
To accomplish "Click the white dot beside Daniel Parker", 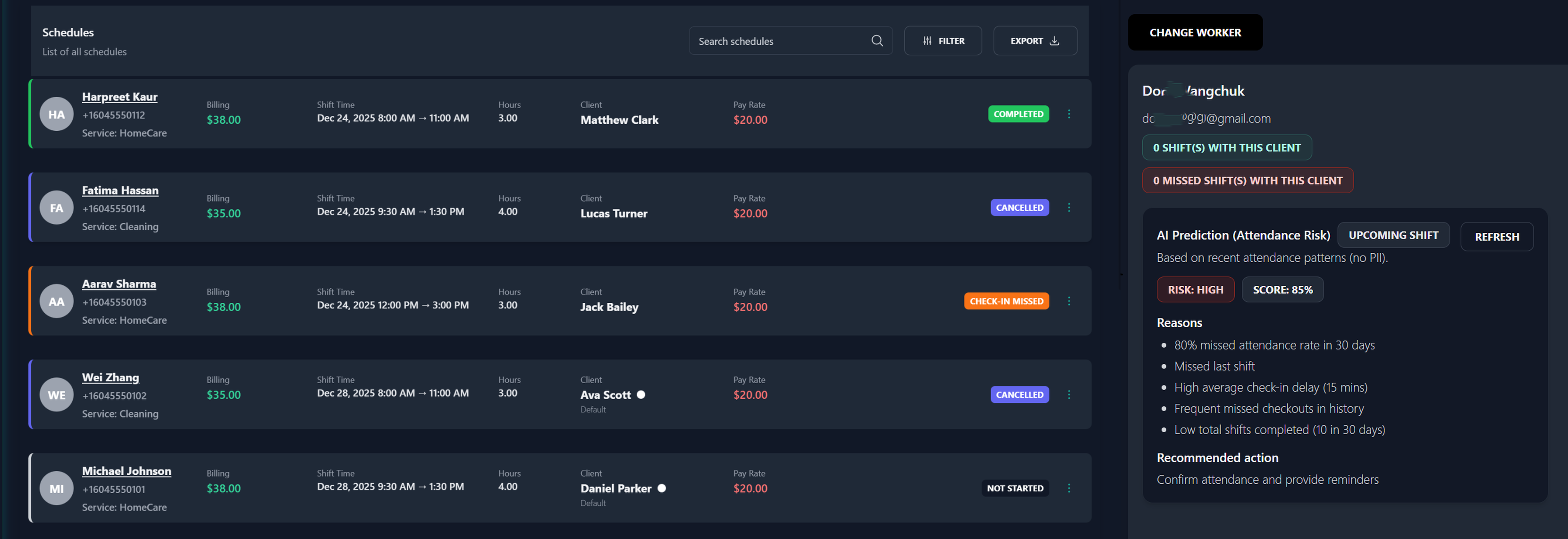I will point(662,488).
